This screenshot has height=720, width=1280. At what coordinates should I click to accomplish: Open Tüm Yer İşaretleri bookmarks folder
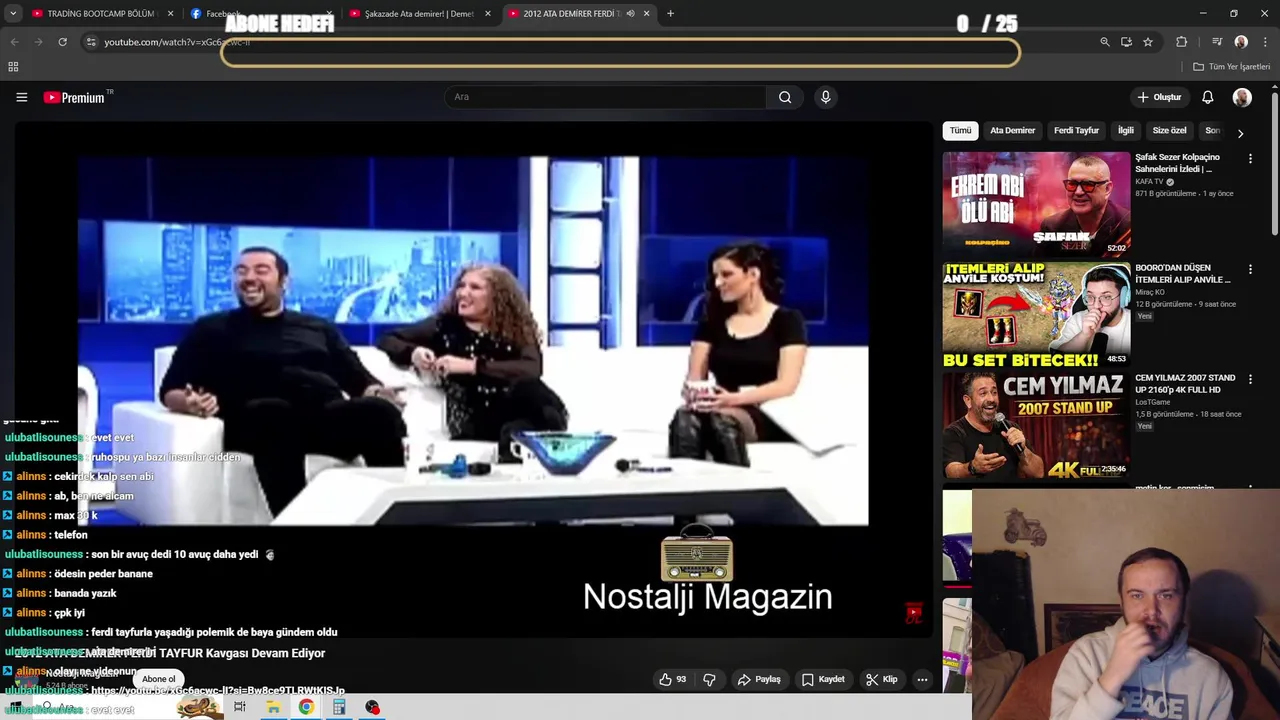point(1231,67)
